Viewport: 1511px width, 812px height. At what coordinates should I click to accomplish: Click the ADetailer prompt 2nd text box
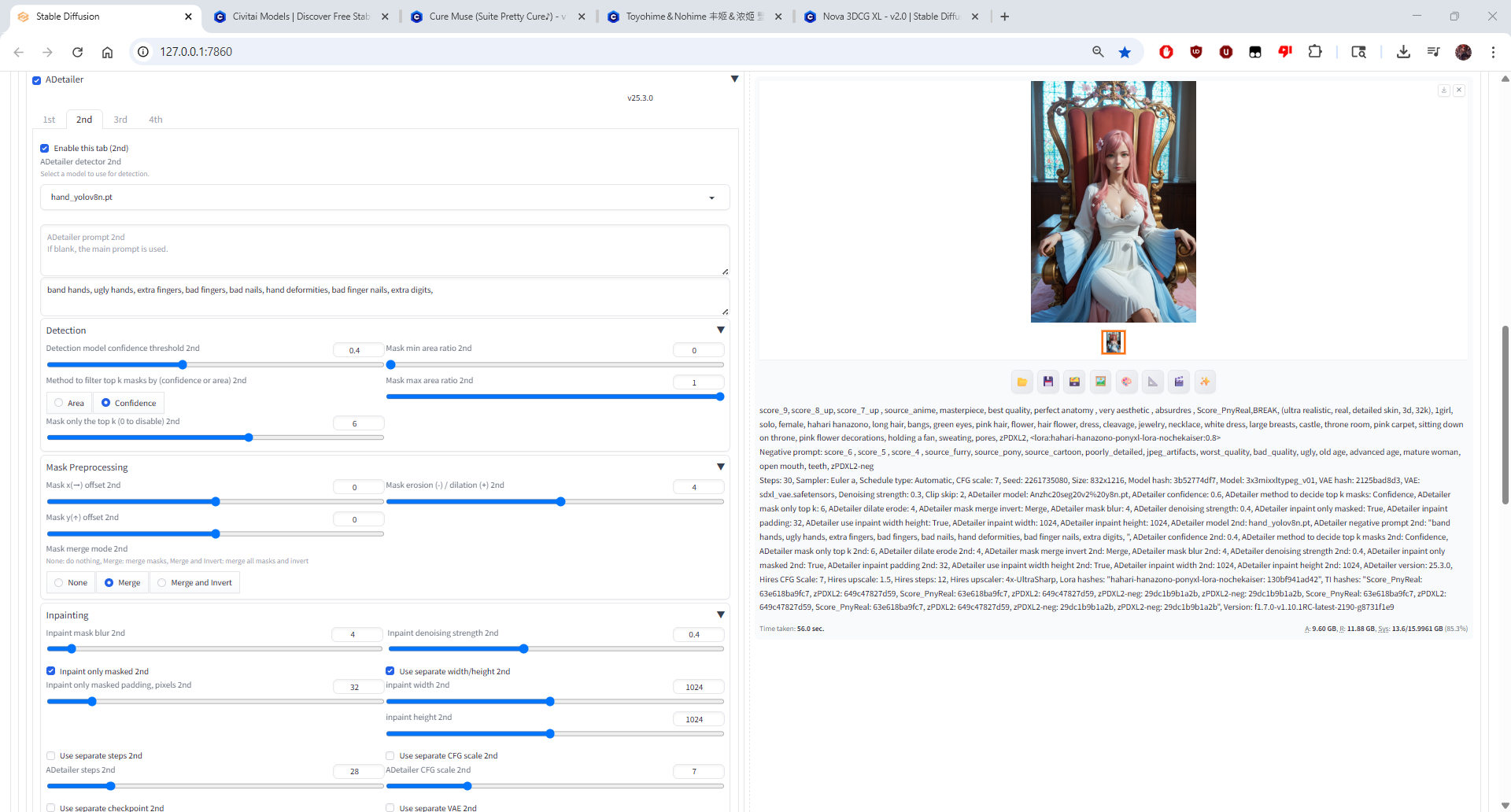[x=385, y=250]
